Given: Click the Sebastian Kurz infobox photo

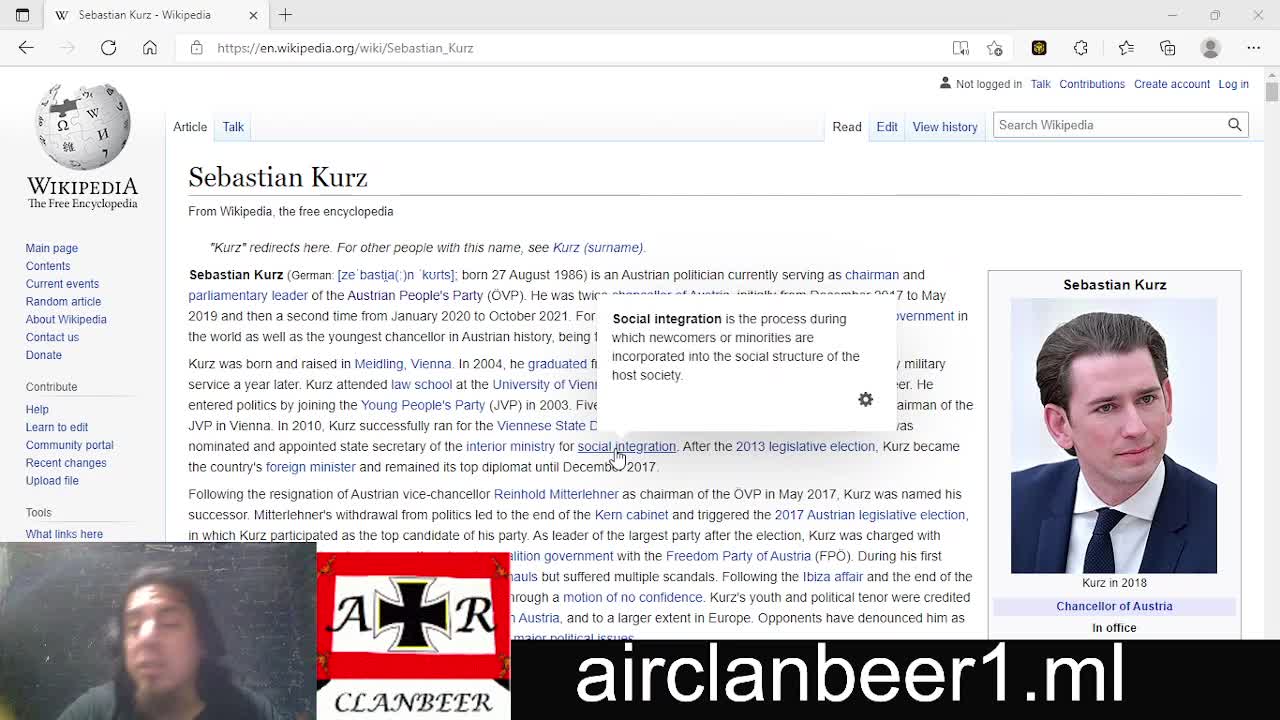Looking at the screenshot, I should point(1114,437).
